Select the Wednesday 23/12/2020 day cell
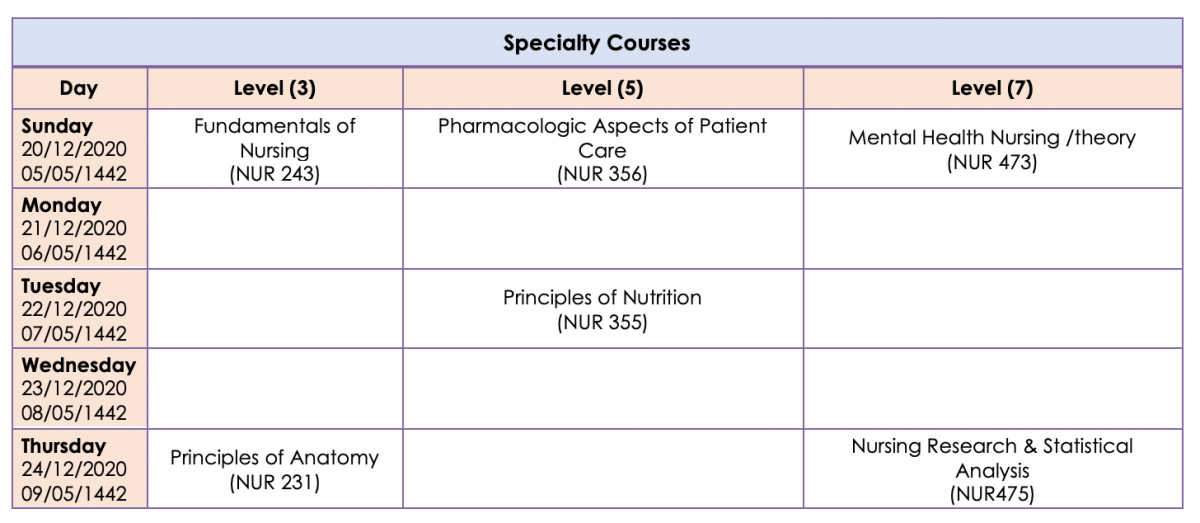 pyautogui.click(x=79, y=389)
